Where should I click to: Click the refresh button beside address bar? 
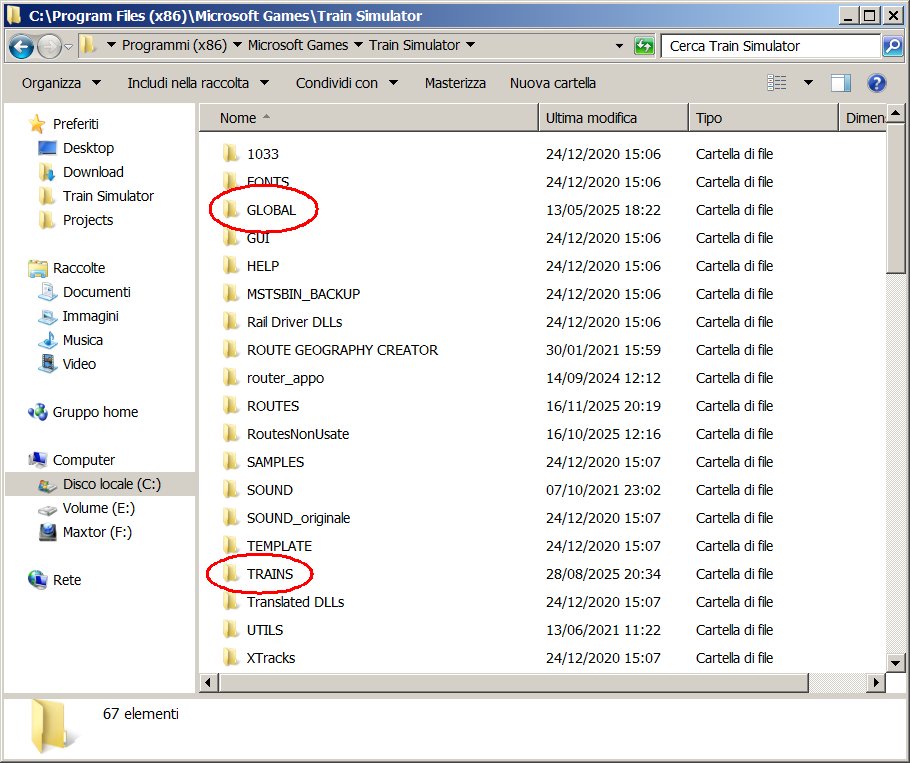coord(644,46)
